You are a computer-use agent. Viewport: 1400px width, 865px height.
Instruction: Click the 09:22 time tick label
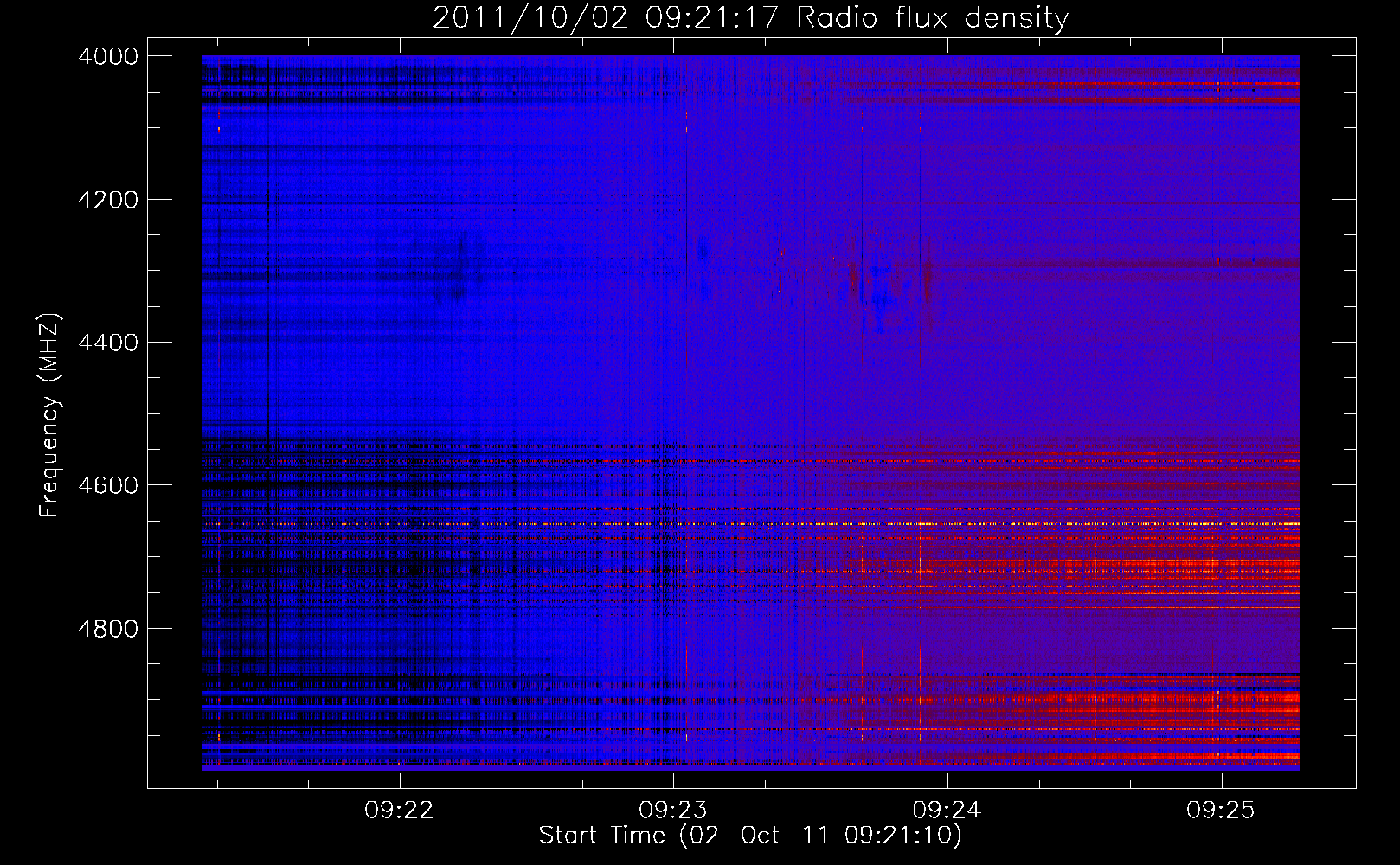[399, 810]
